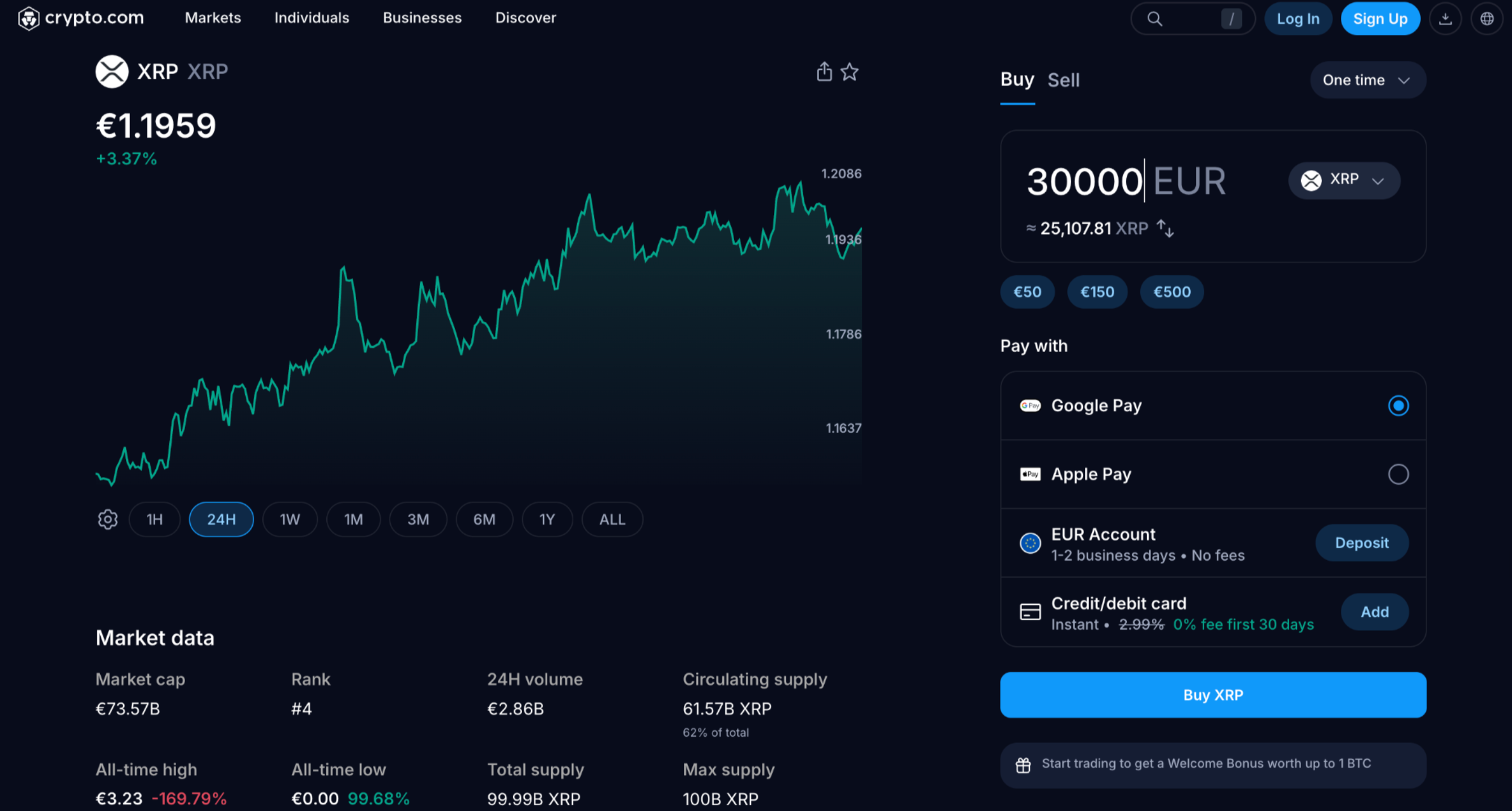Screen dimensions: 1512x811
Task: Open the One time frequency dropdown
Action: pos(1367,80)
